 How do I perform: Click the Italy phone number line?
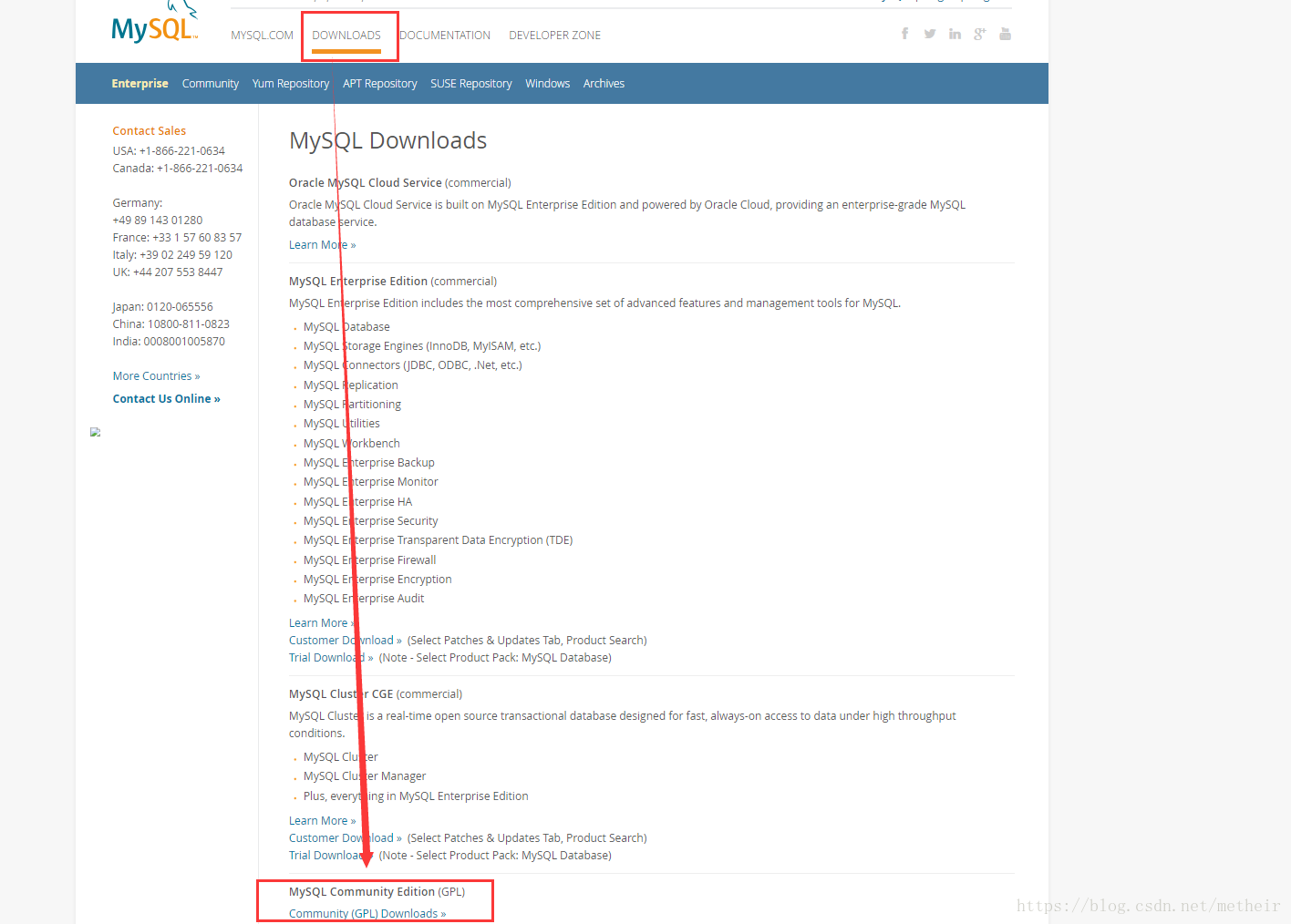pyautogui.click(x=172, y=255)
